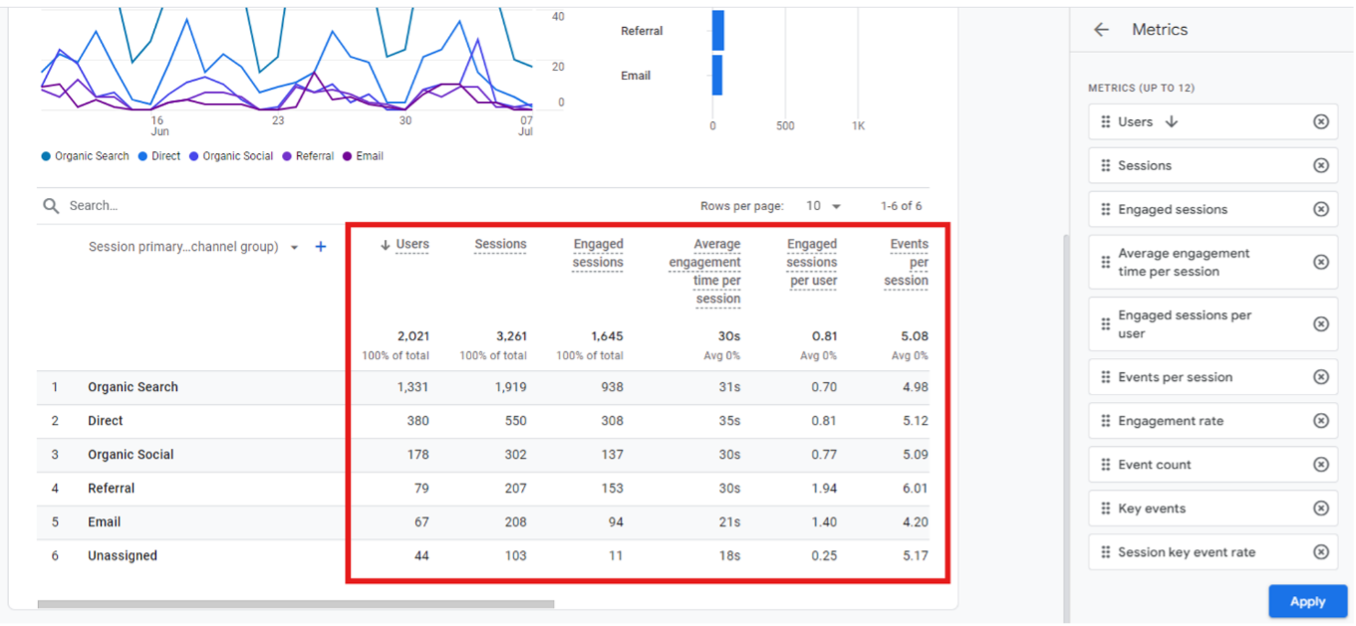Select the Direct row label
Screen dimensions: 1356x626
pos(105,422)
